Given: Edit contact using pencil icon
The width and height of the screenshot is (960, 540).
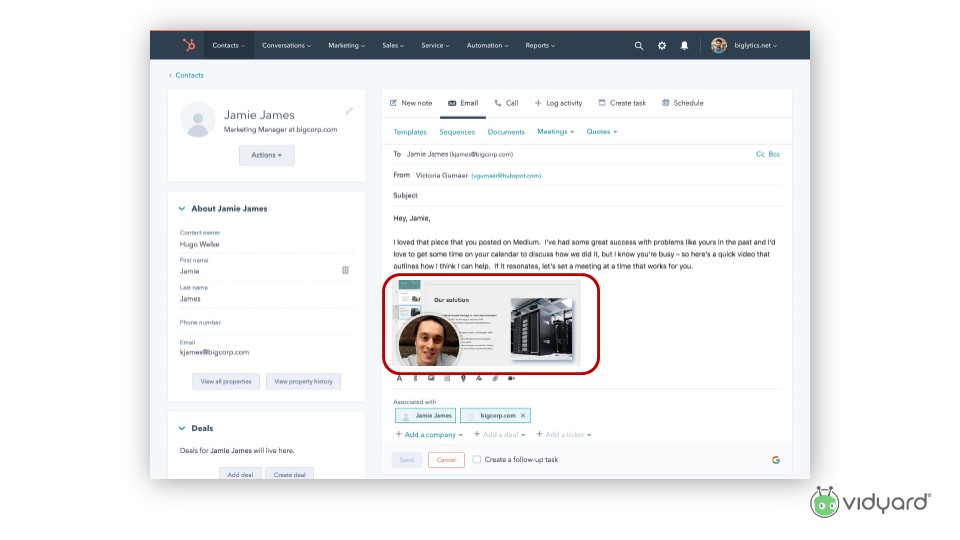Looking at the screenshot, I should click(x=349, y=111).
